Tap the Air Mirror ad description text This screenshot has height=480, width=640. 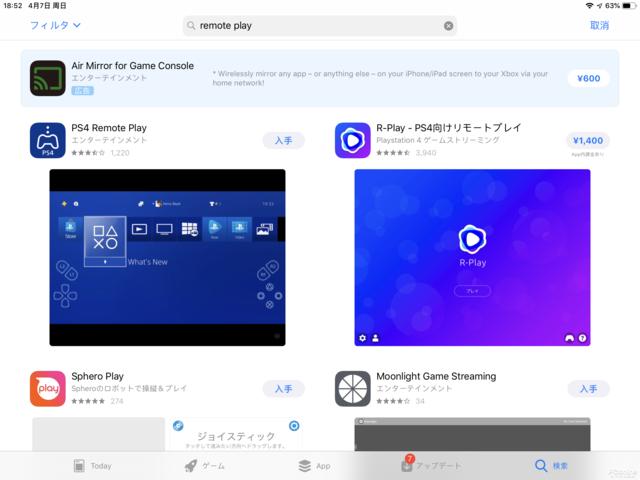(380, 78)
